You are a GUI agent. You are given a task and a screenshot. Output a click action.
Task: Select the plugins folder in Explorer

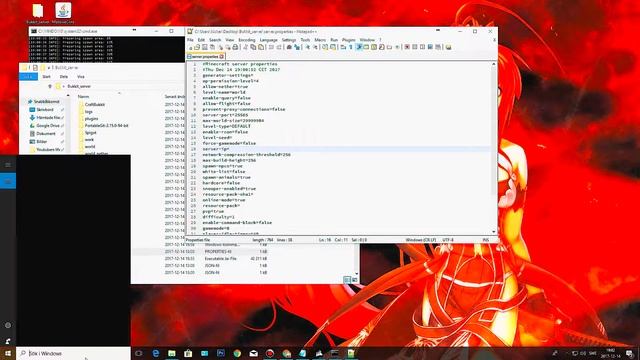(x=91, y=119)
